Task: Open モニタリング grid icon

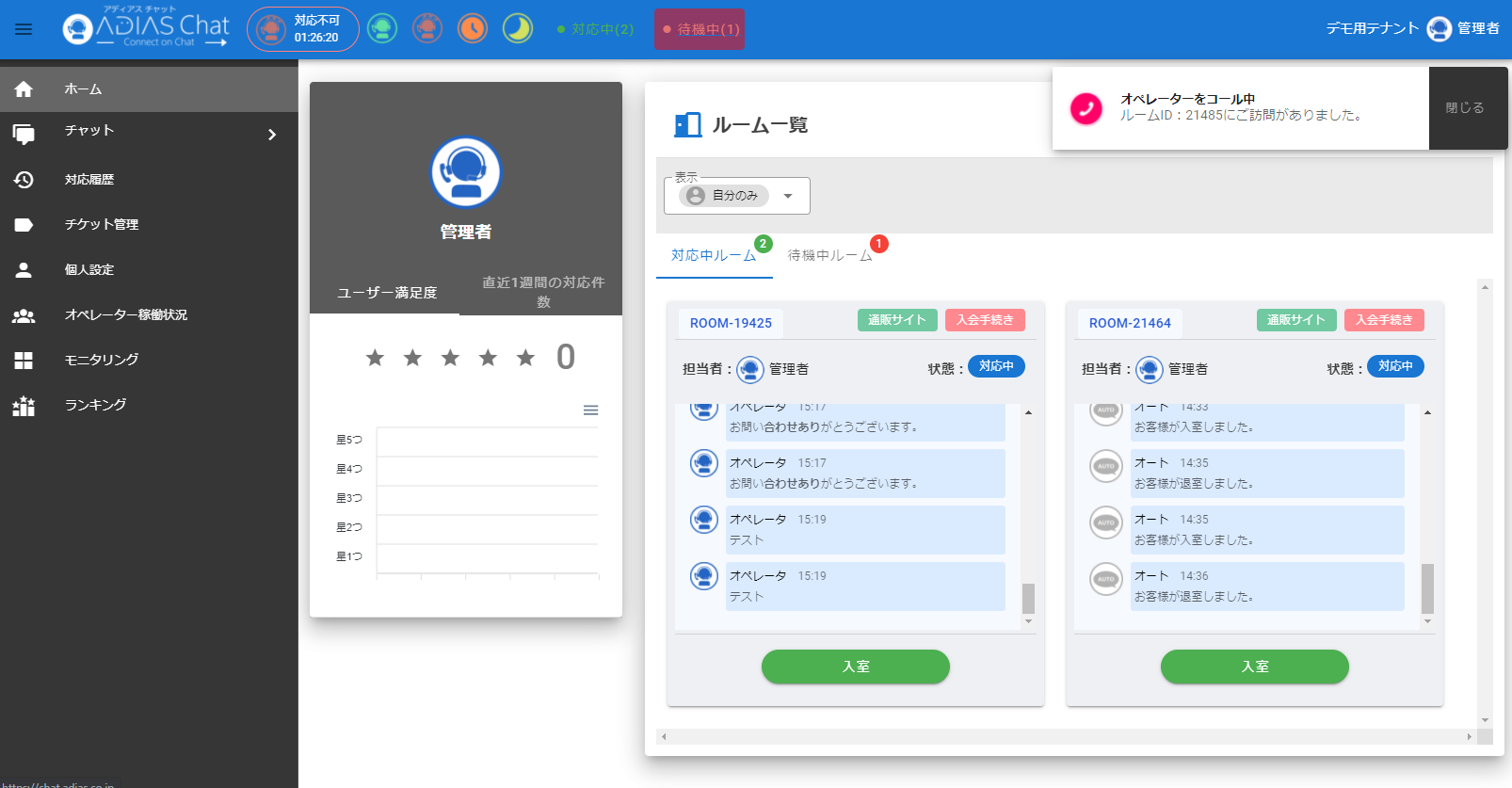Action: click(x=24, y=360)
